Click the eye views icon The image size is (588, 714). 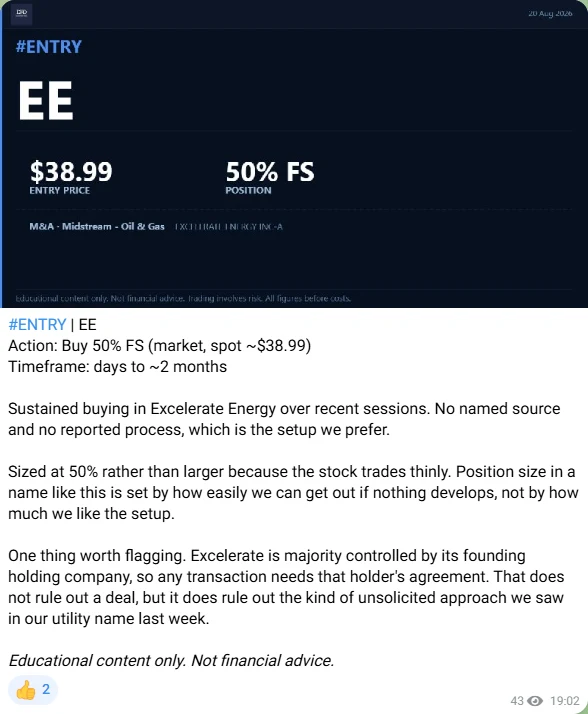[x=535, y=701]
